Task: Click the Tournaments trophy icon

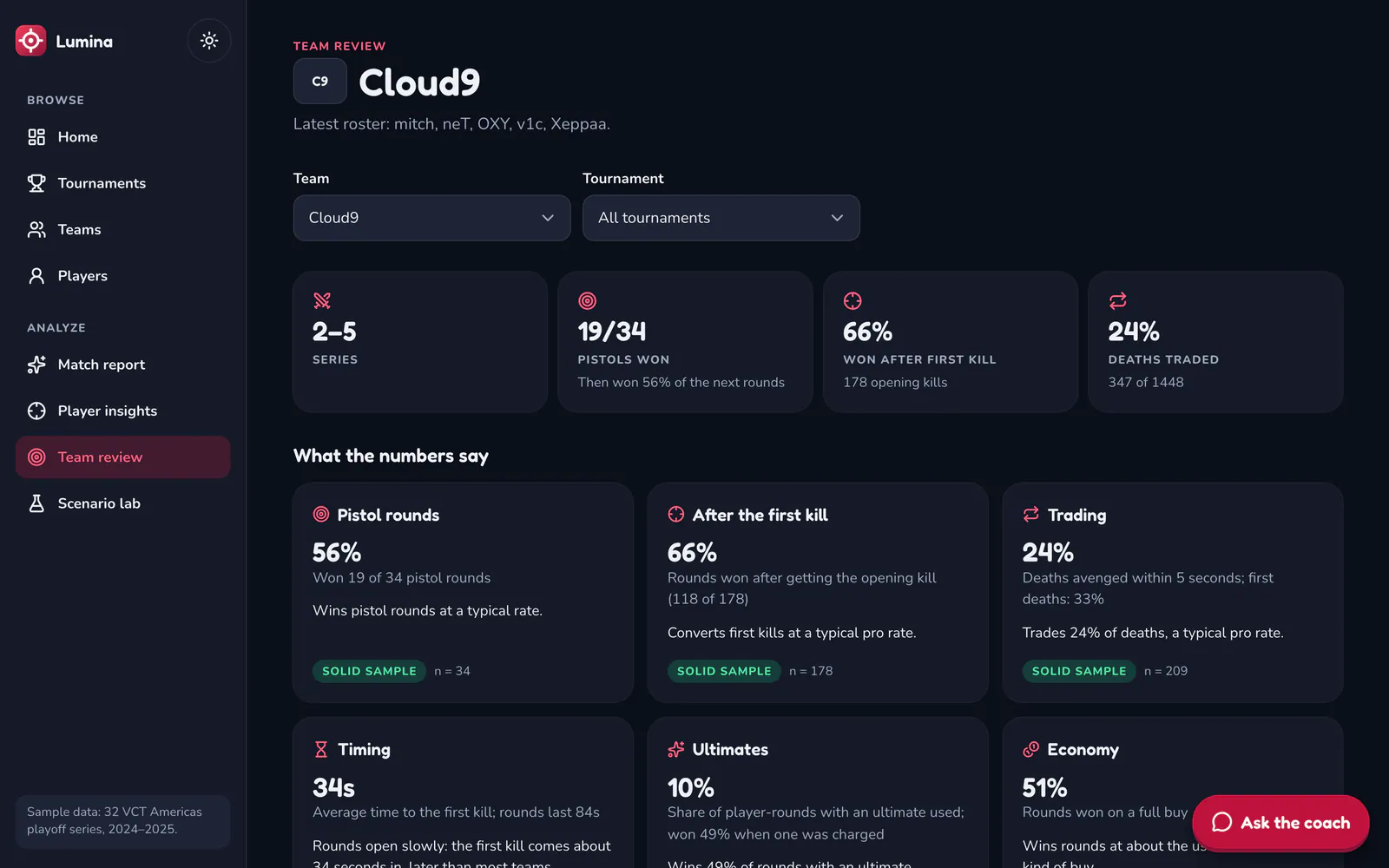Action: point(36,183)
